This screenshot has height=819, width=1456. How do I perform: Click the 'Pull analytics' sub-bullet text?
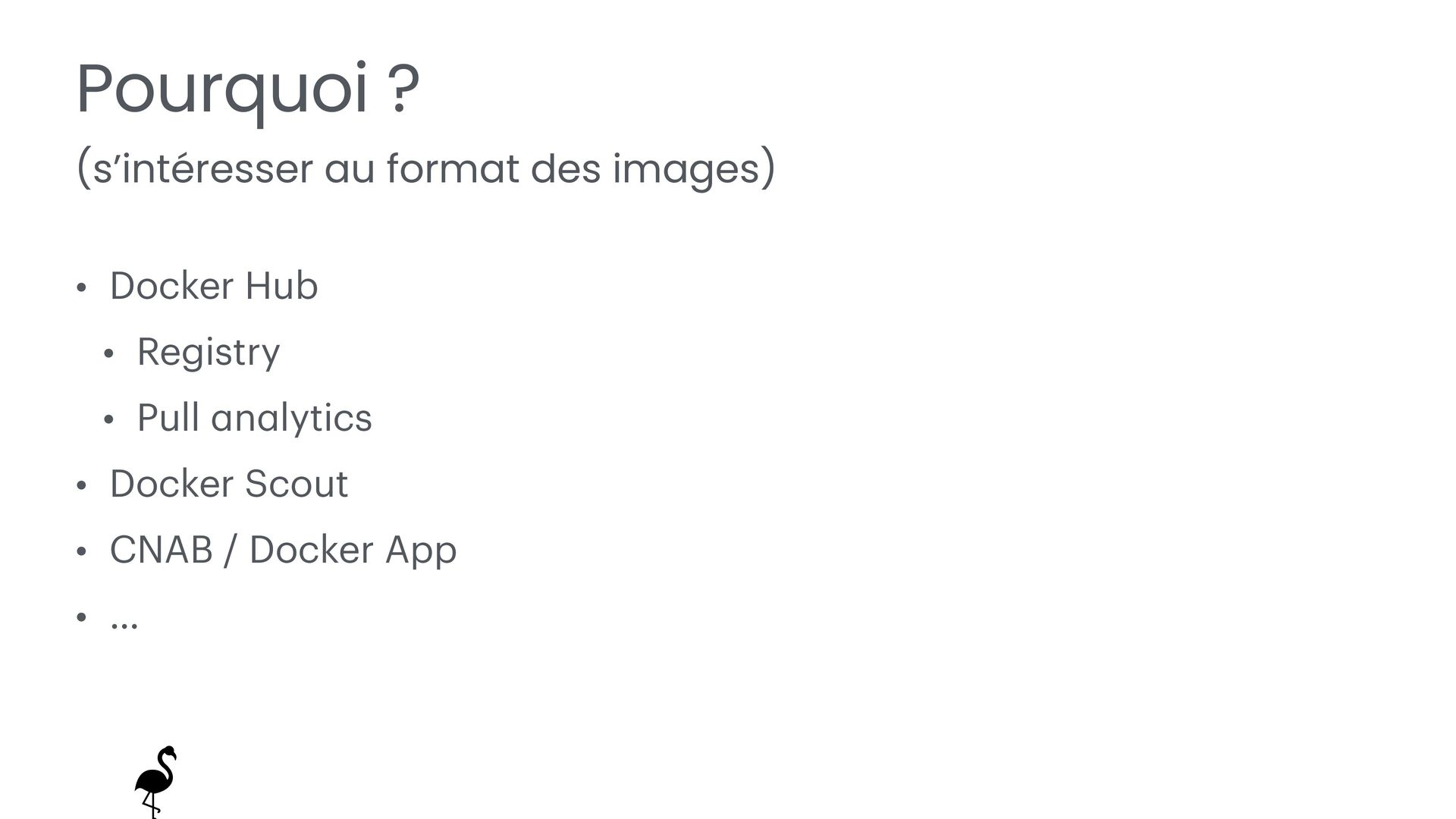click(x=254, y=419)
